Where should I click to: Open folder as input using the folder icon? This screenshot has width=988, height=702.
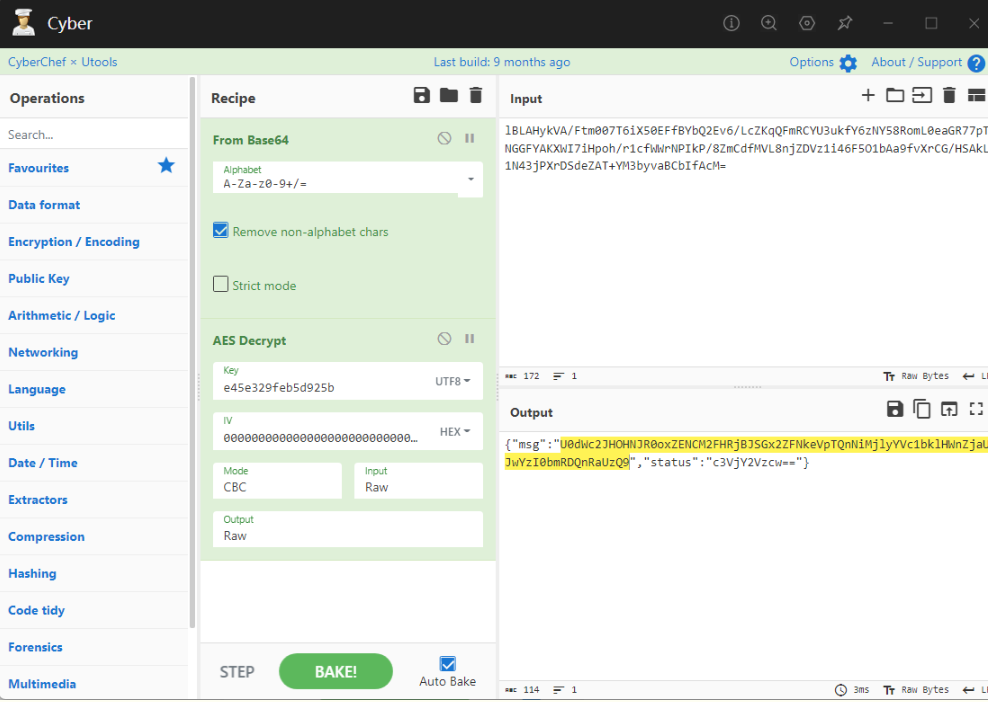(895, 95)
